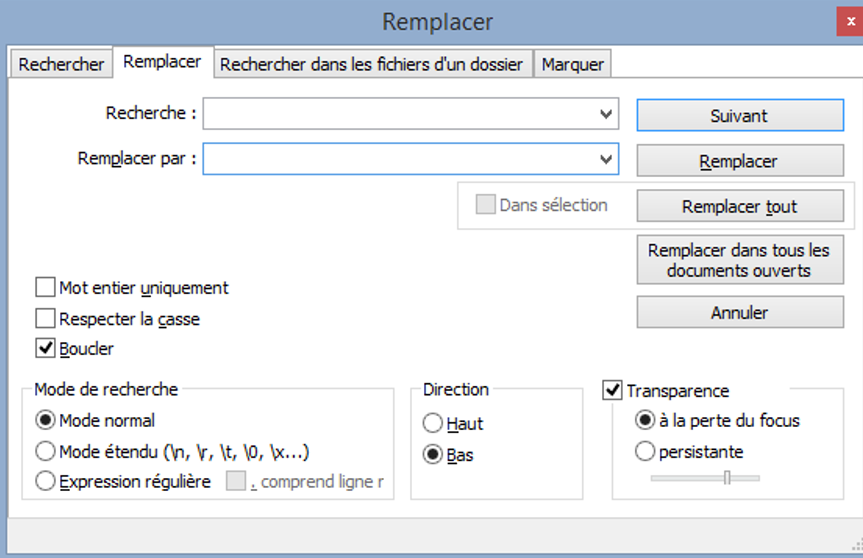Enable Mot entier uniquement checkbox

pos(45,288)
